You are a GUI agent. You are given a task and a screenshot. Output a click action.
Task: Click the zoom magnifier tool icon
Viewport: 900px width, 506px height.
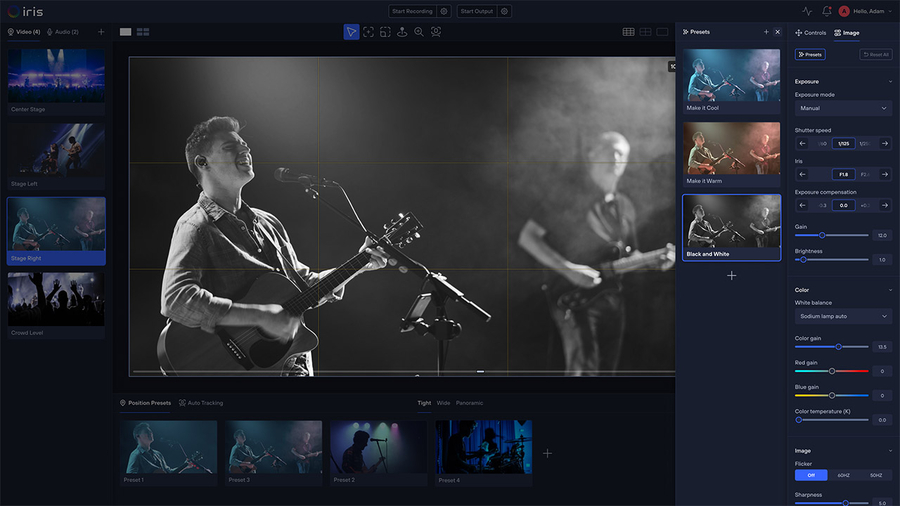(x=419, y=32)
